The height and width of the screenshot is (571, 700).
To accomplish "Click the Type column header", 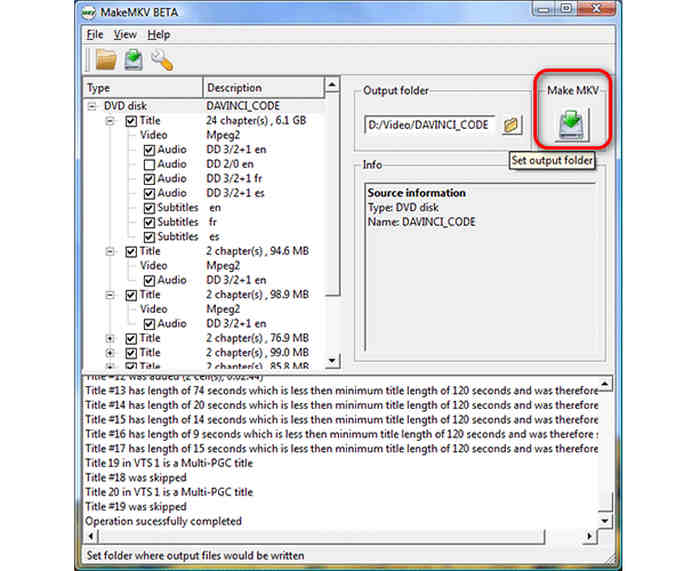I will (x=143, y=88).
